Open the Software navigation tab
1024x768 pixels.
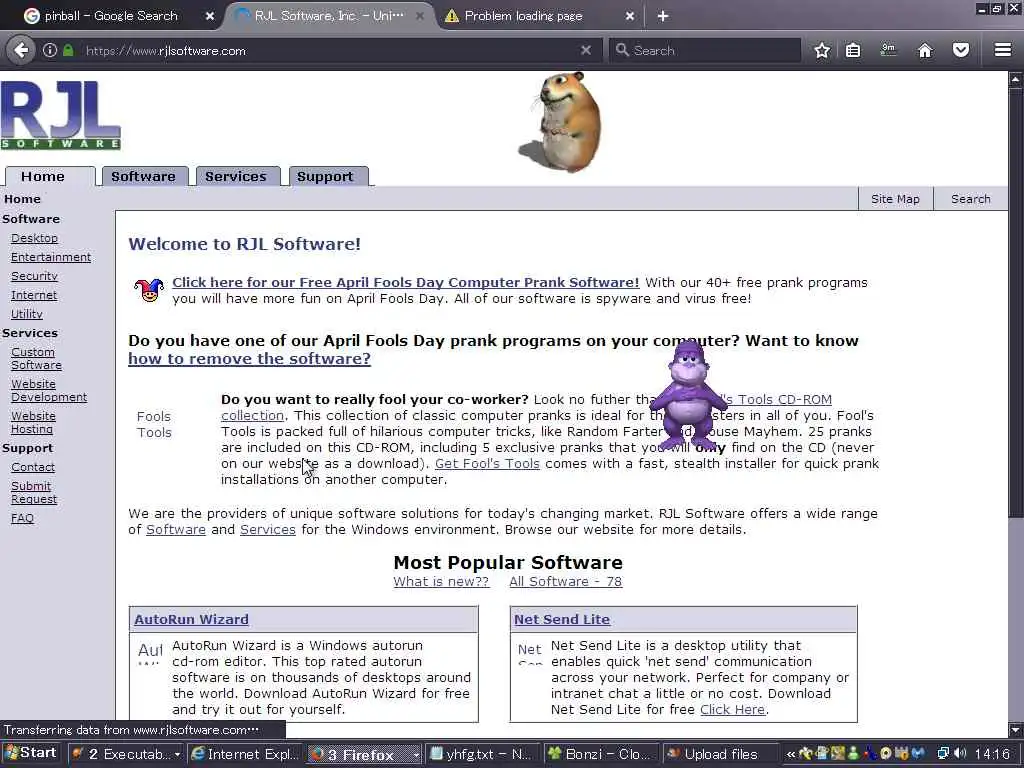pyautogui.click(x=143, y=176)
